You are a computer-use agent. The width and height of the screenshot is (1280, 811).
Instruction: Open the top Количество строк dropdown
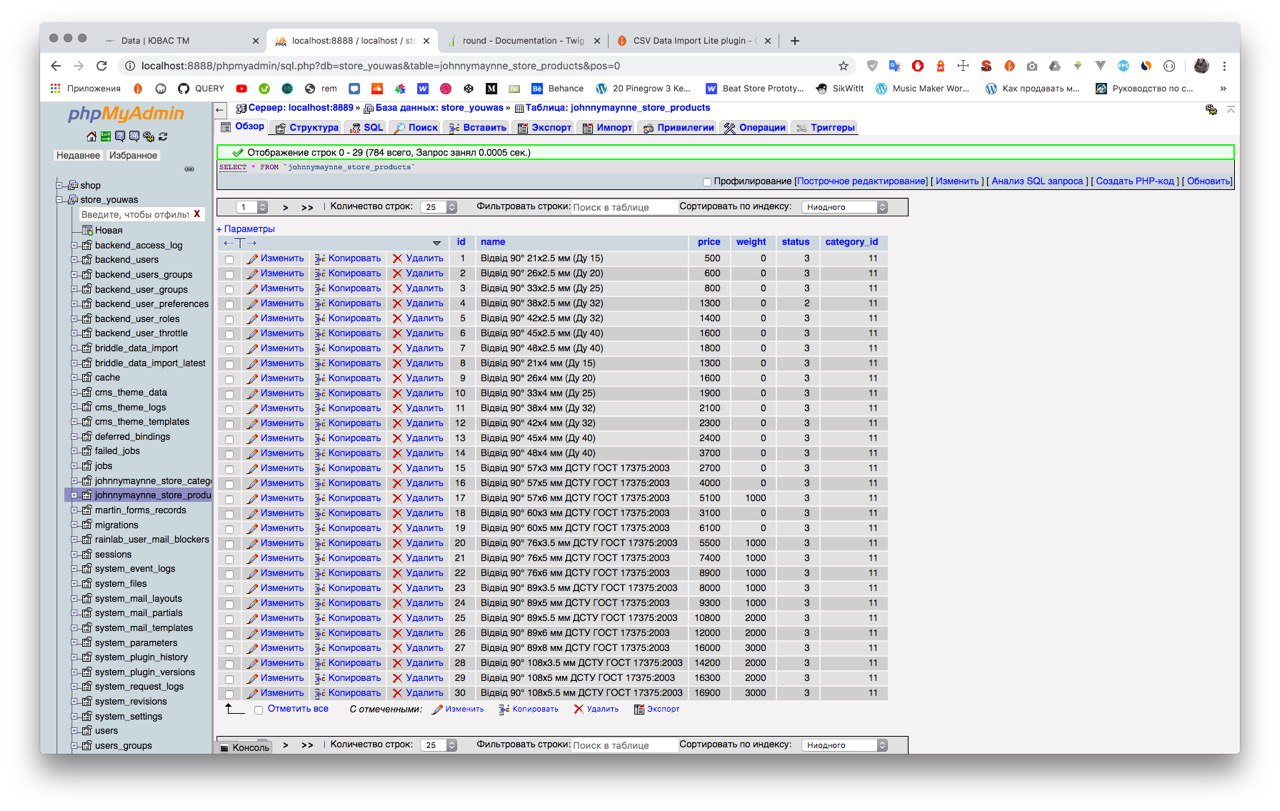click(x=438, y=207)
